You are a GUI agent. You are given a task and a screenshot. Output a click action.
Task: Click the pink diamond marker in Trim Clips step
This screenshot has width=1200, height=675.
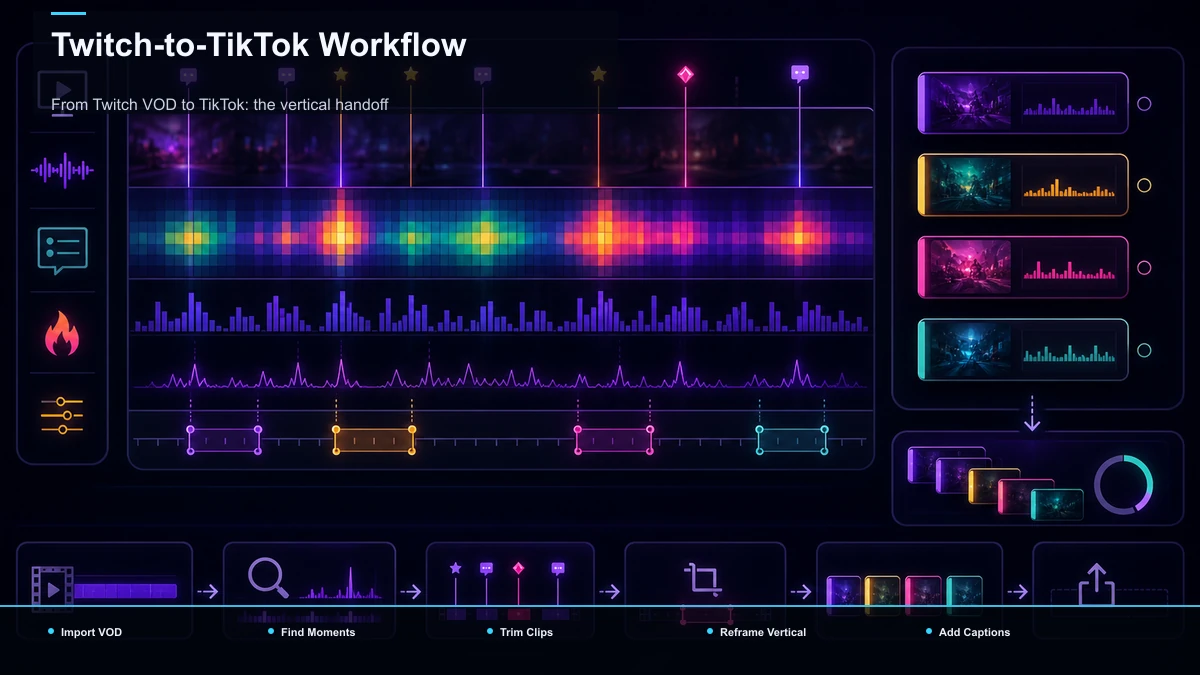pos(518,568)
